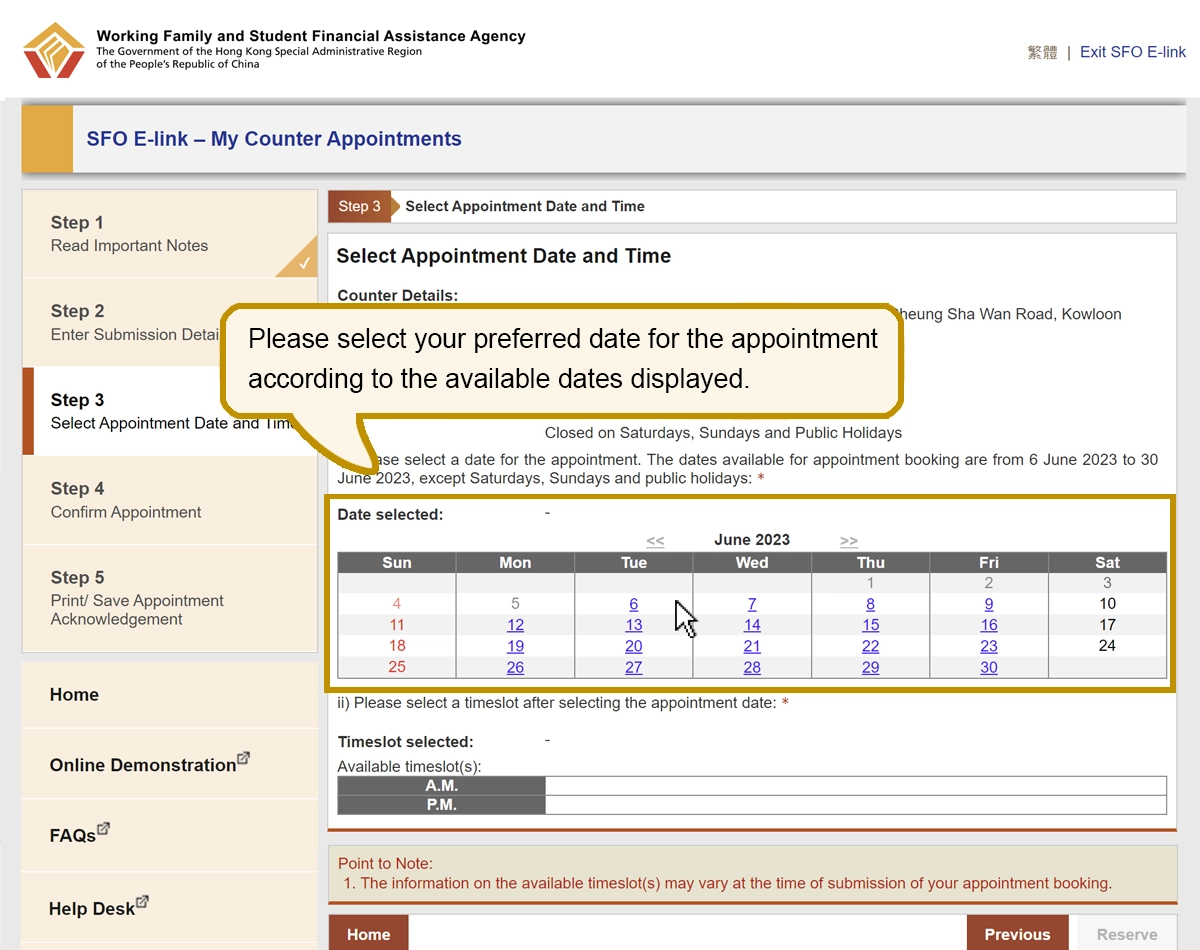The image size is (1200, 950).
Task: Select Step 3 Select Appointment Date and Time
Action: (x=170, y=411)
